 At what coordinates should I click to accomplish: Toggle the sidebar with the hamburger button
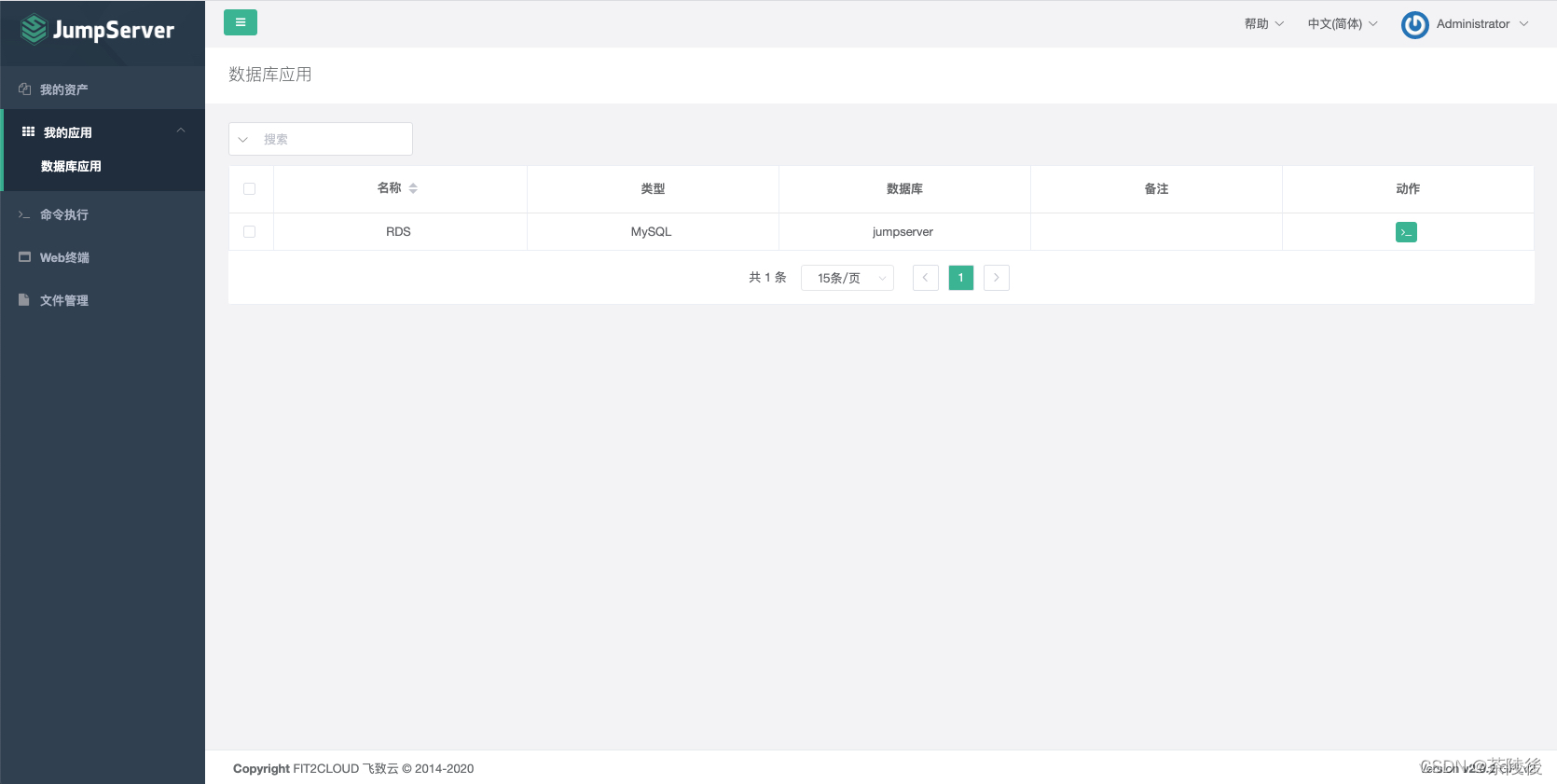click(x=240, y=22)
